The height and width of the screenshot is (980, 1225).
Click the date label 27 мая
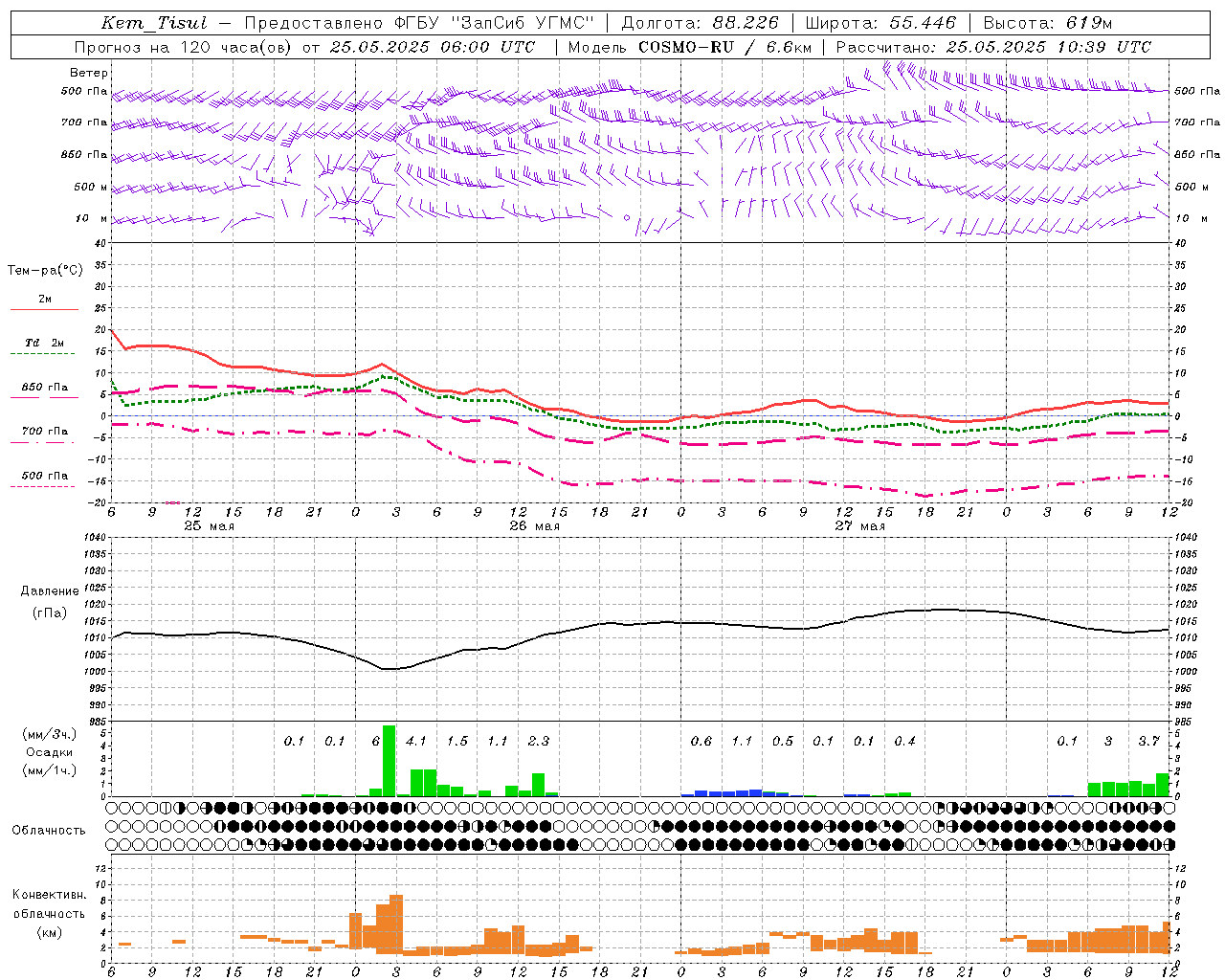[x=859, y=526]
